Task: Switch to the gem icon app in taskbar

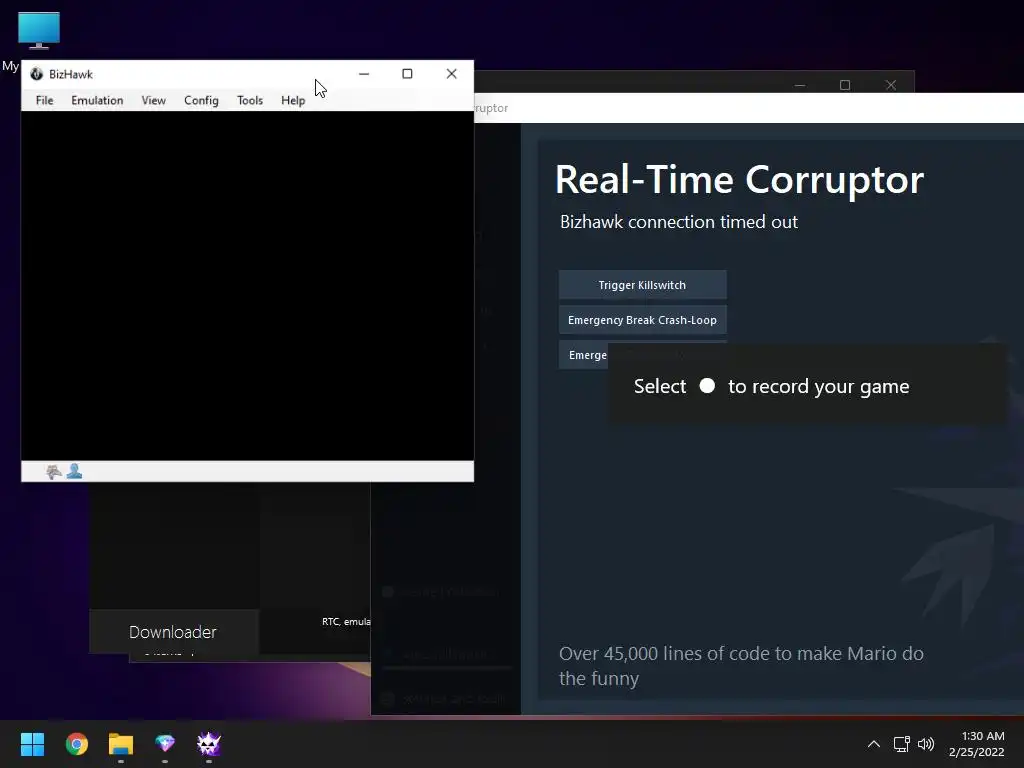Action: click(x=165, y=743)
